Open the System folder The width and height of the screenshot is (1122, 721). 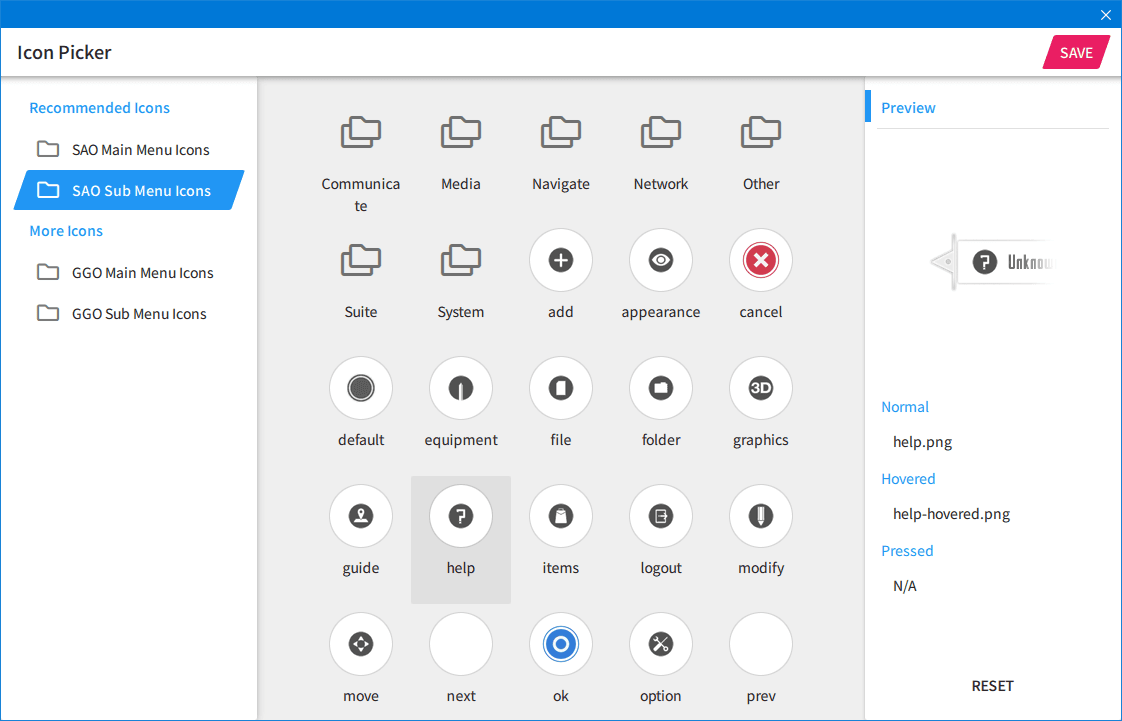[461, 260]
